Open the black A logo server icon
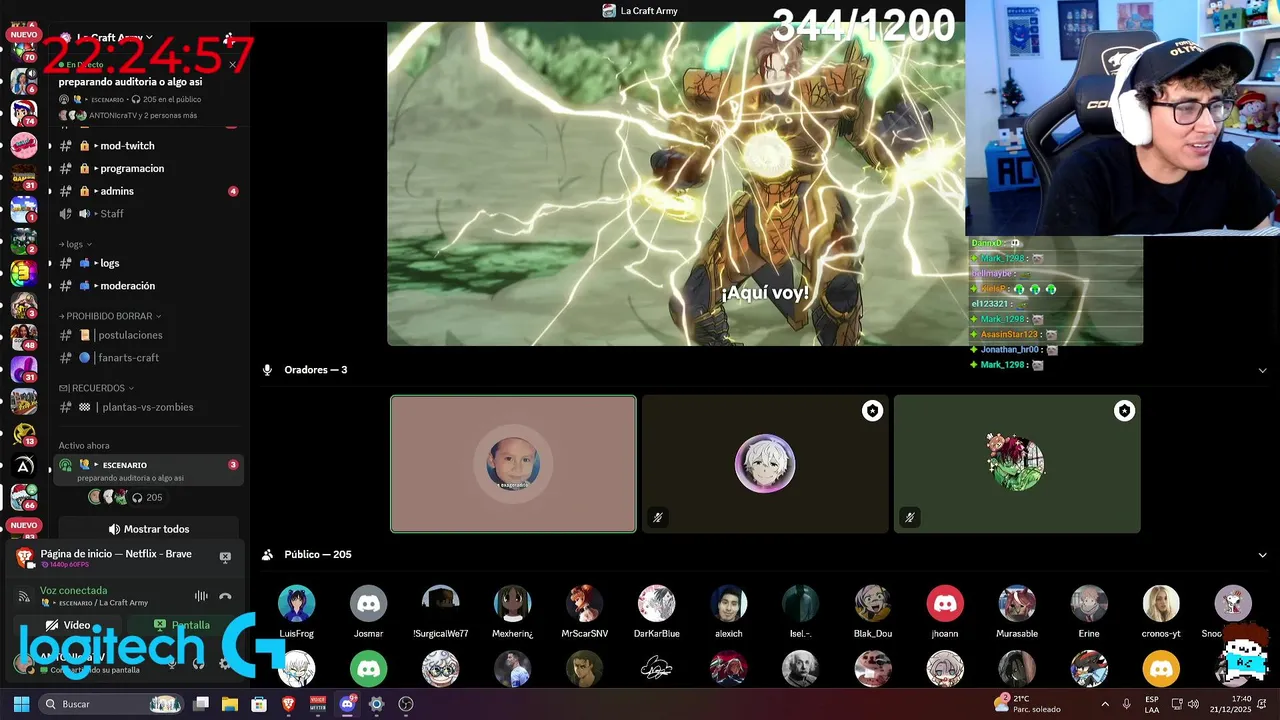 pos(24,465)
